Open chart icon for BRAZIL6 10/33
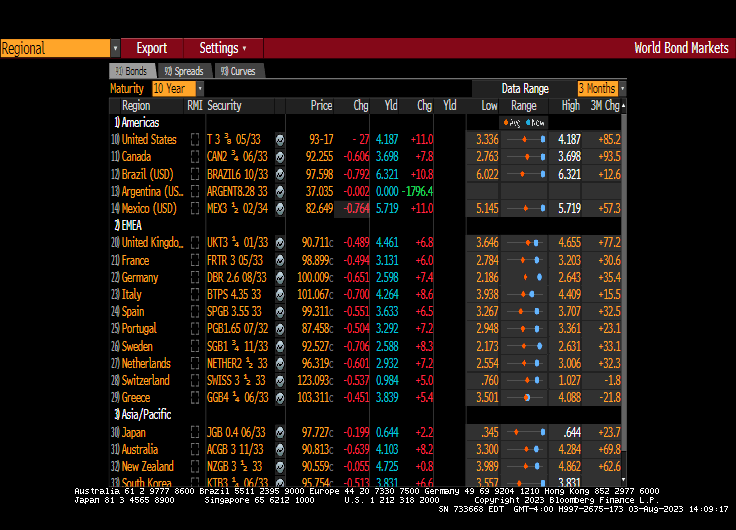 (x=280, y=174)
